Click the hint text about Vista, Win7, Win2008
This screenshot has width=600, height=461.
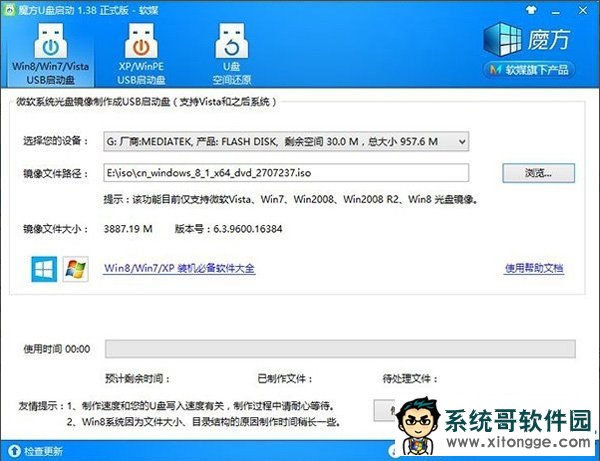pos(292,199)
